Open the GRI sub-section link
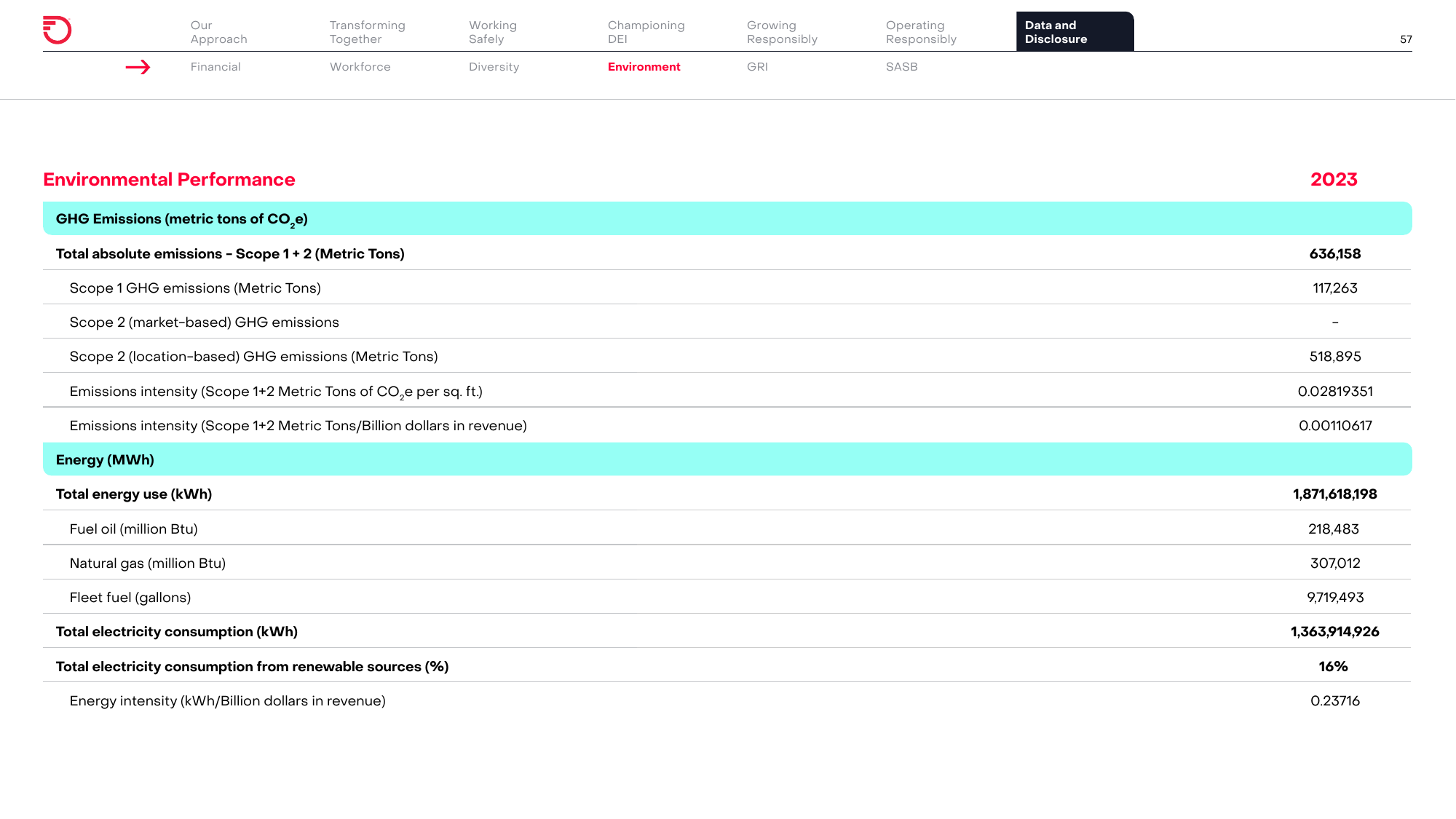 click(x=757, y=67)
